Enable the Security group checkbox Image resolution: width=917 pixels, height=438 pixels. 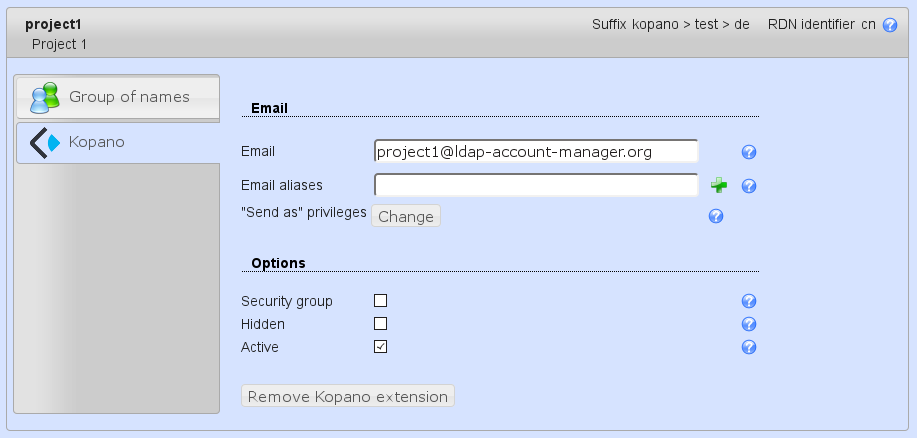(x=380, y=300)
